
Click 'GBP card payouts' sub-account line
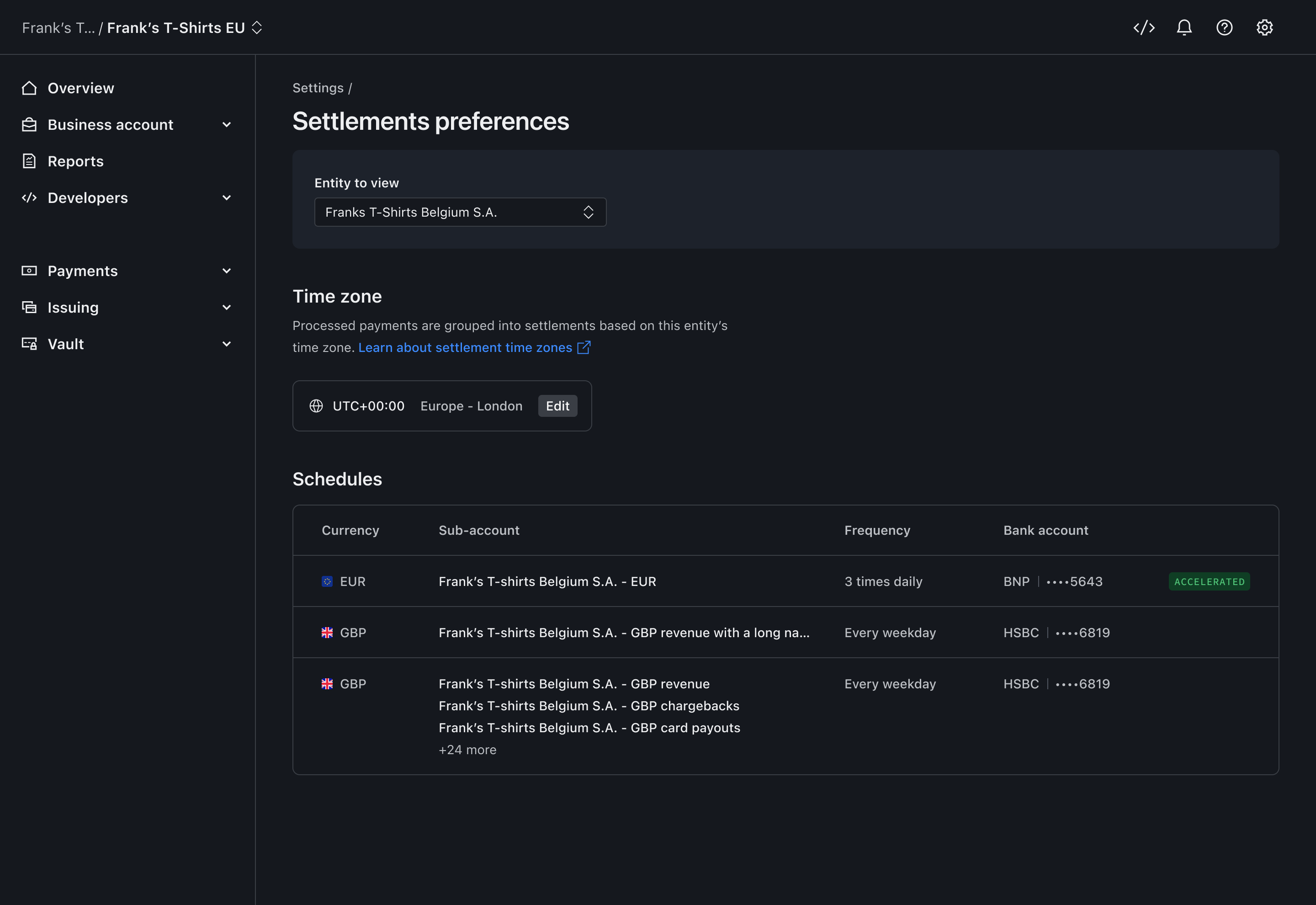(x=589, y=728)
